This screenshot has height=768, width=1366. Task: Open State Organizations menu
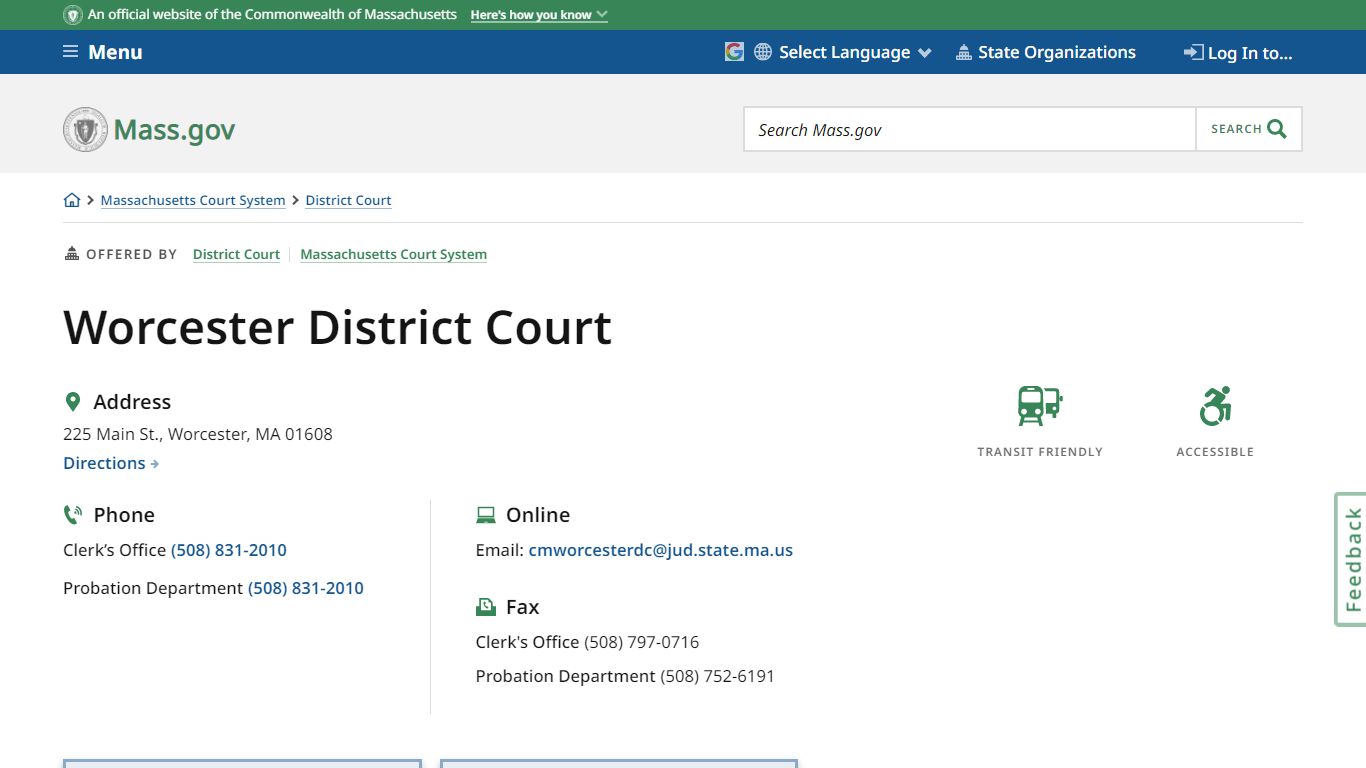pos(1046,52)
